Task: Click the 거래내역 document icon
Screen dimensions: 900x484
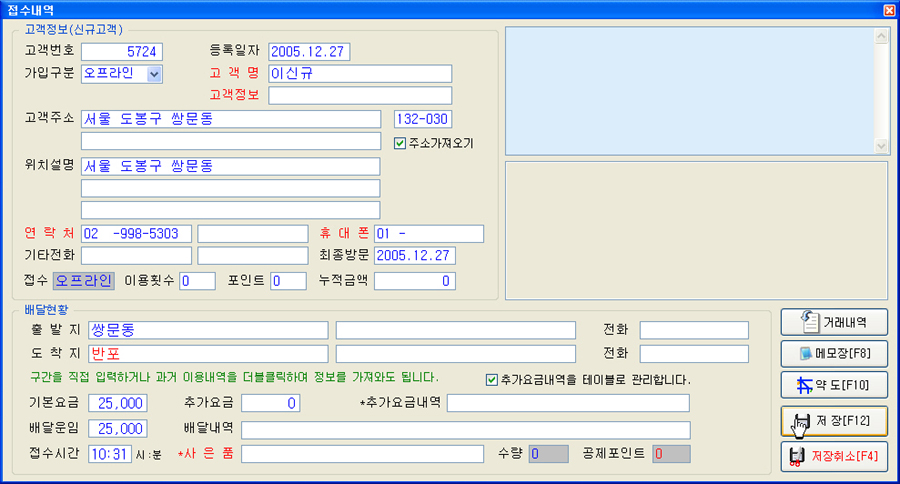Action: click(810, 322)
